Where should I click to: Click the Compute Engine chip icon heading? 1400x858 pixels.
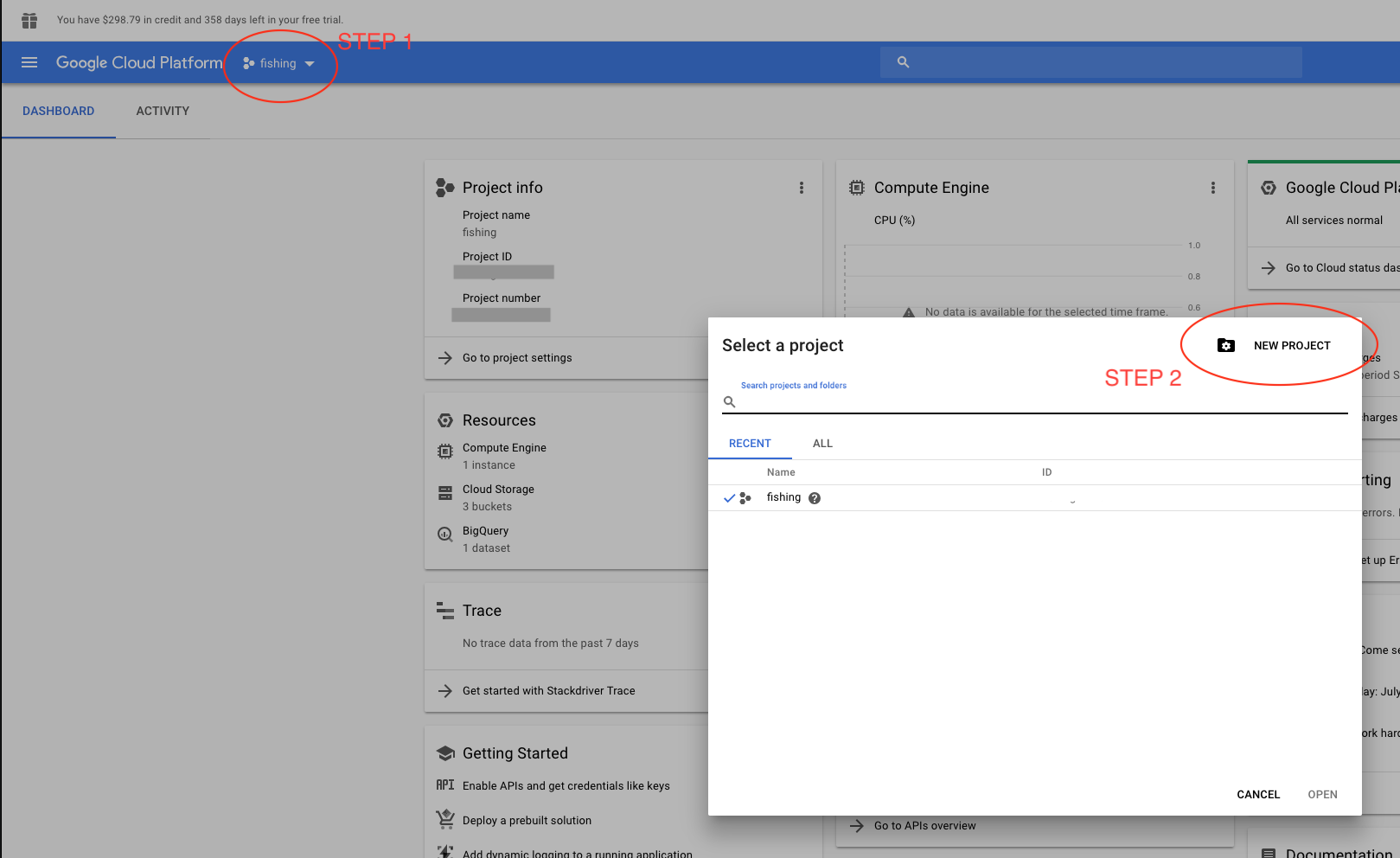[x=857, y=188]
